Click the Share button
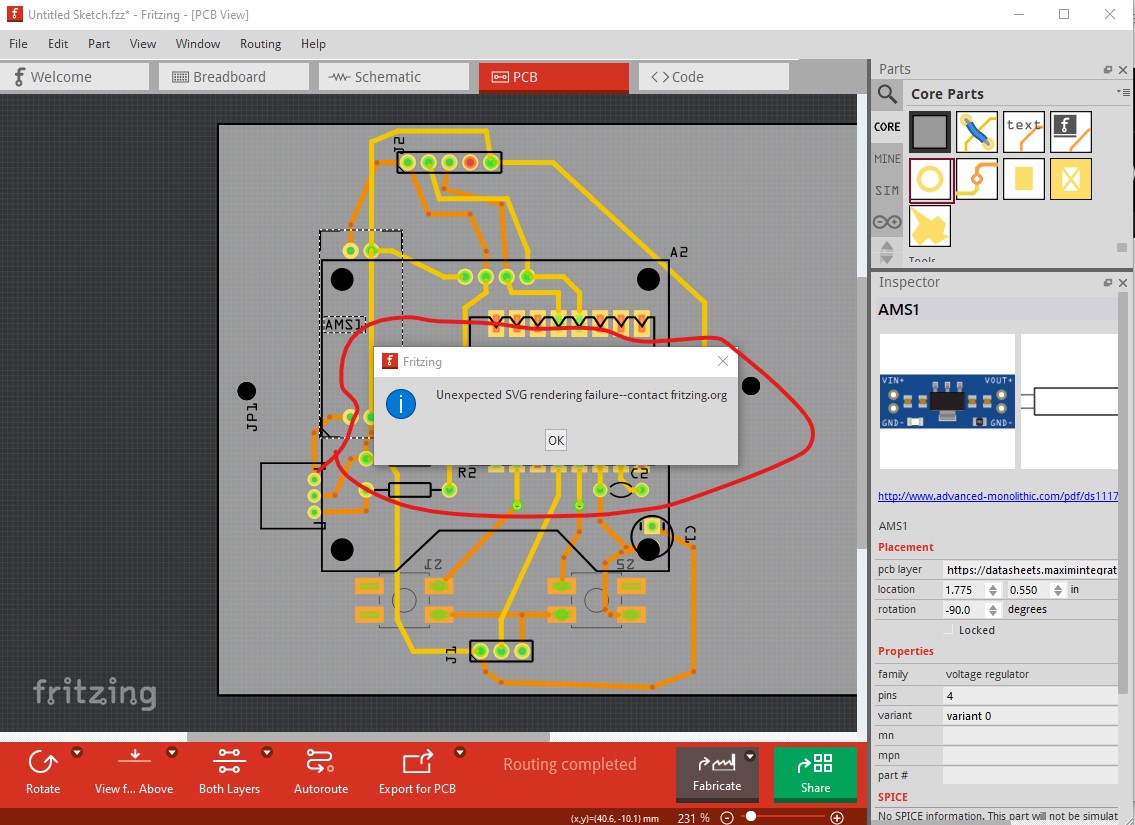This screenshot has height=825, width=1135. (815, 774)
